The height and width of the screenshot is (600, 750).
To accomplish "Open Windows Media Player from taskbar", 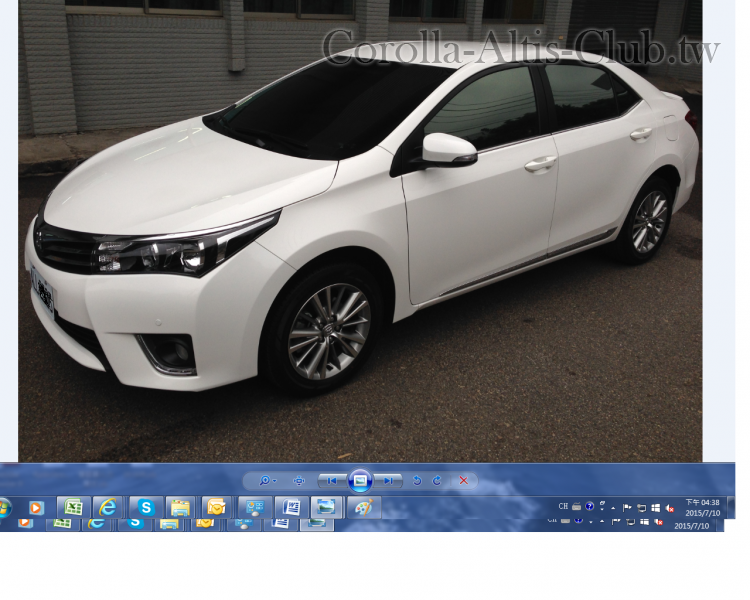I will (36, 508).
